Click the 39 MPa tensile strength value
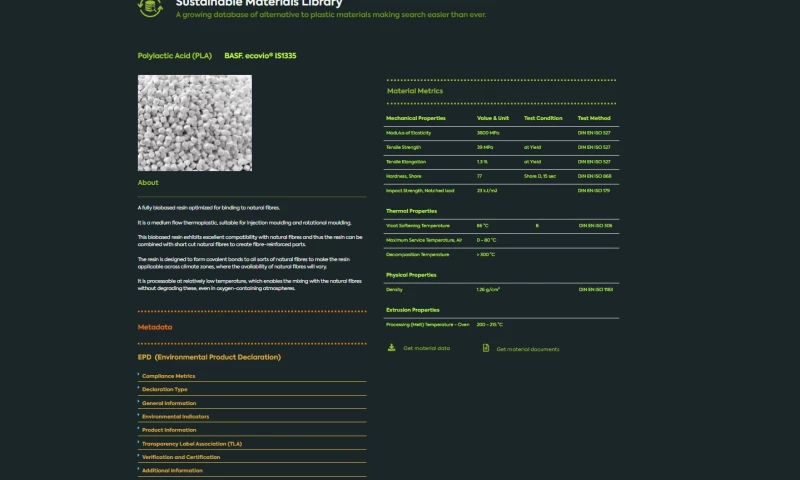 pyautogui.click(x=485, y=147)
